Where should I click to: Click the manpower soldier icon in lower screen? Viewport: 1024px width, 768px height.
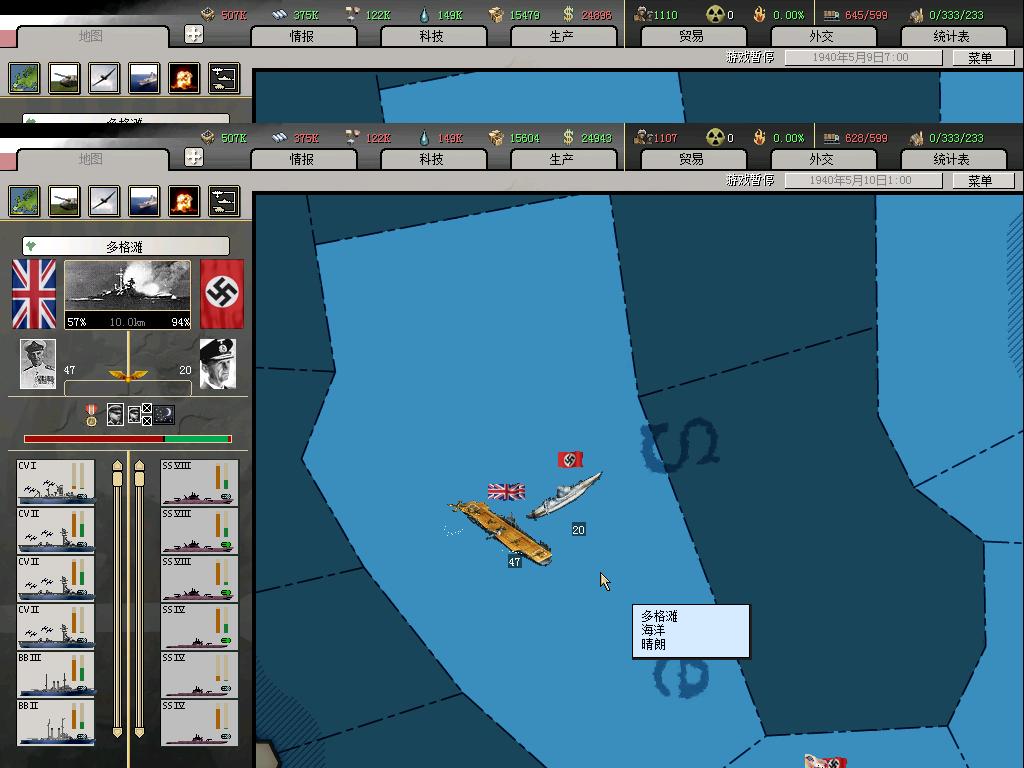tap(643, 138)
